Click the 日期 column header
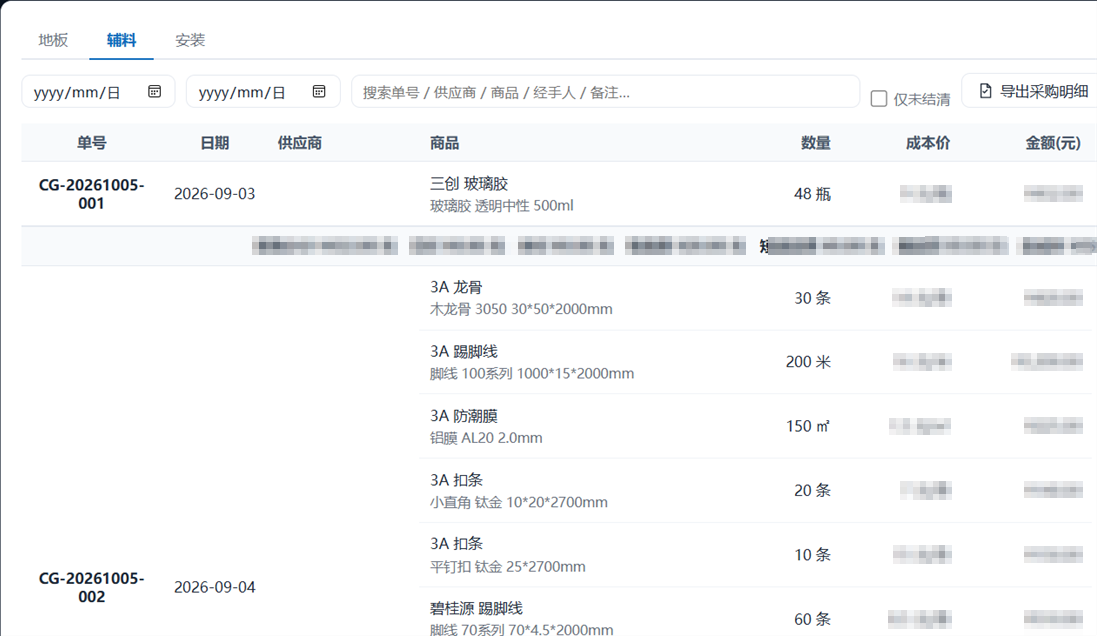This screenshot has width=1097, height=636. [x=215, y=143]
